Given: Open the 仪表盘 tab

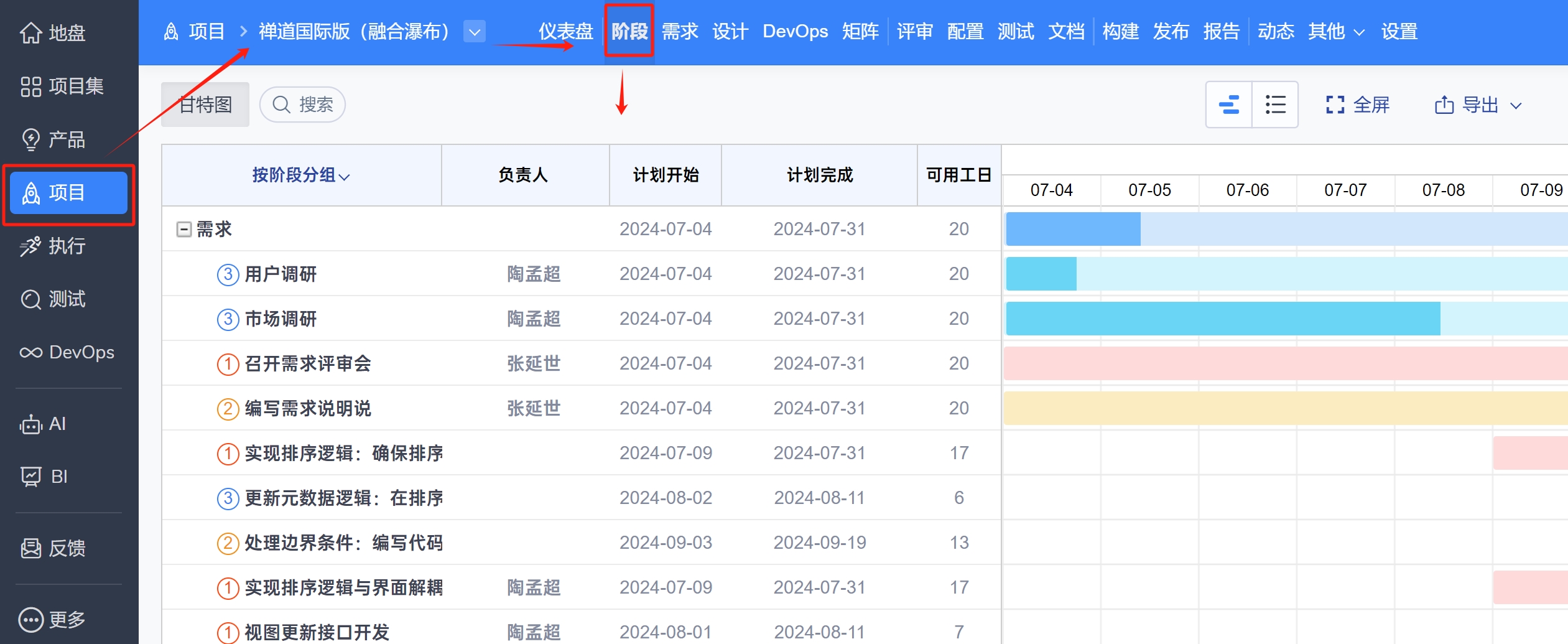Looking at the screenshot, I should coord(566,32).
